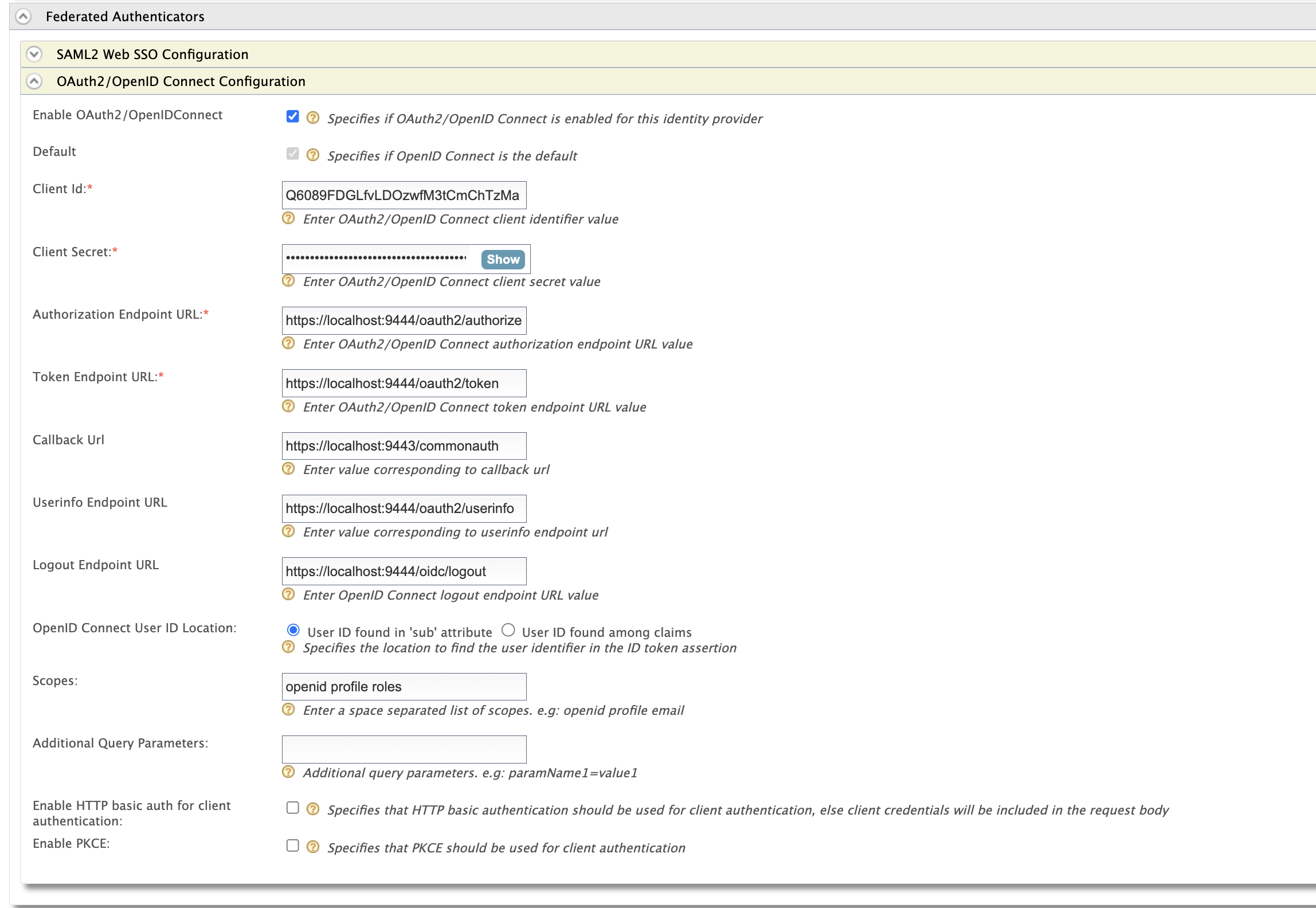This screenshot has width=1316, height=908.
Task: Click the help icon beside Enable PKCE
Action: [313, 847]
